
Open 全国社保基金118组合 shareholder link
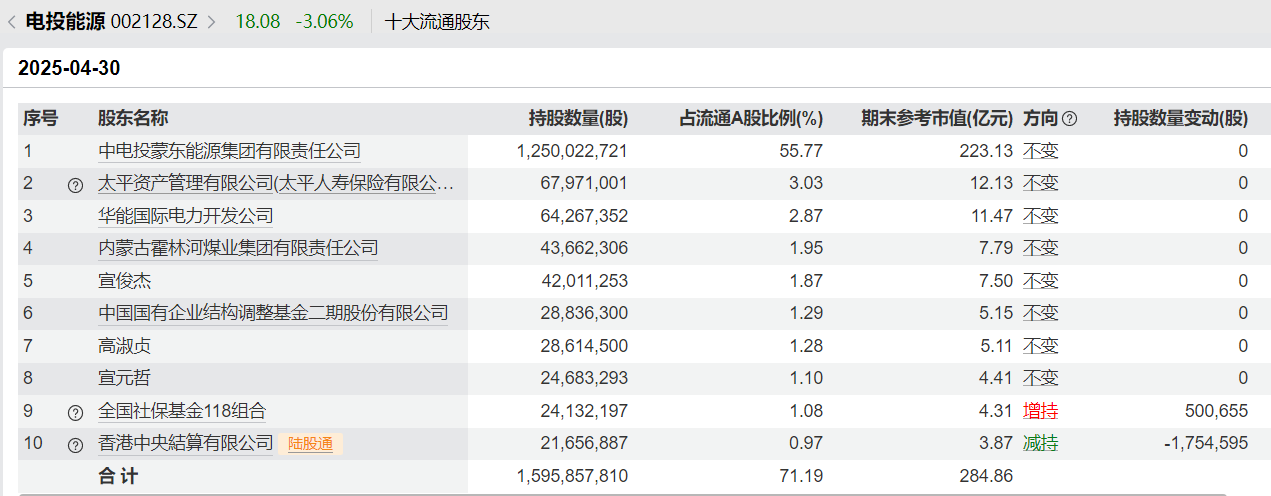click(182, 411)
